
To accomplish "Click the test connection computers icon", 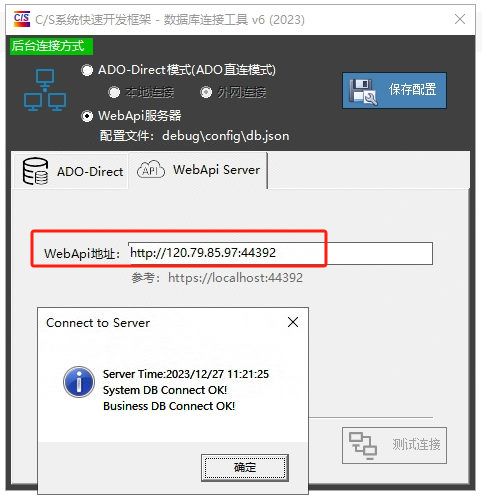I will (363, 446).
